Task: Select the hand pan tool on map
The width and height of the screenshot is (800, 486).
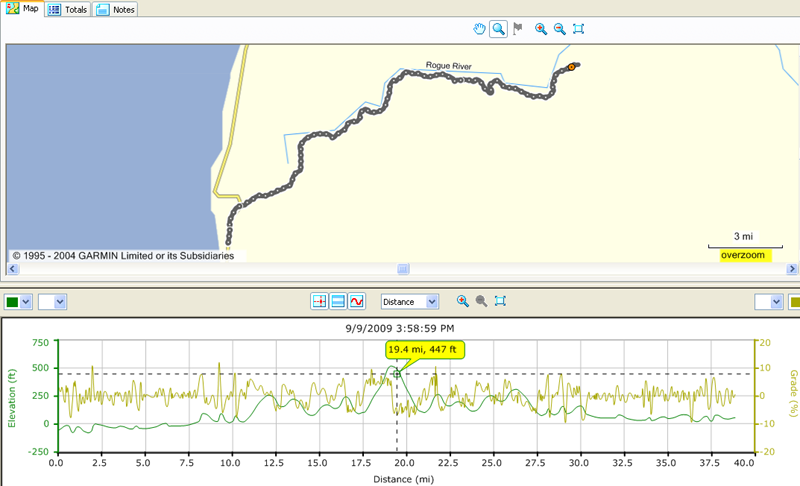Action: (x=479, y=29)
